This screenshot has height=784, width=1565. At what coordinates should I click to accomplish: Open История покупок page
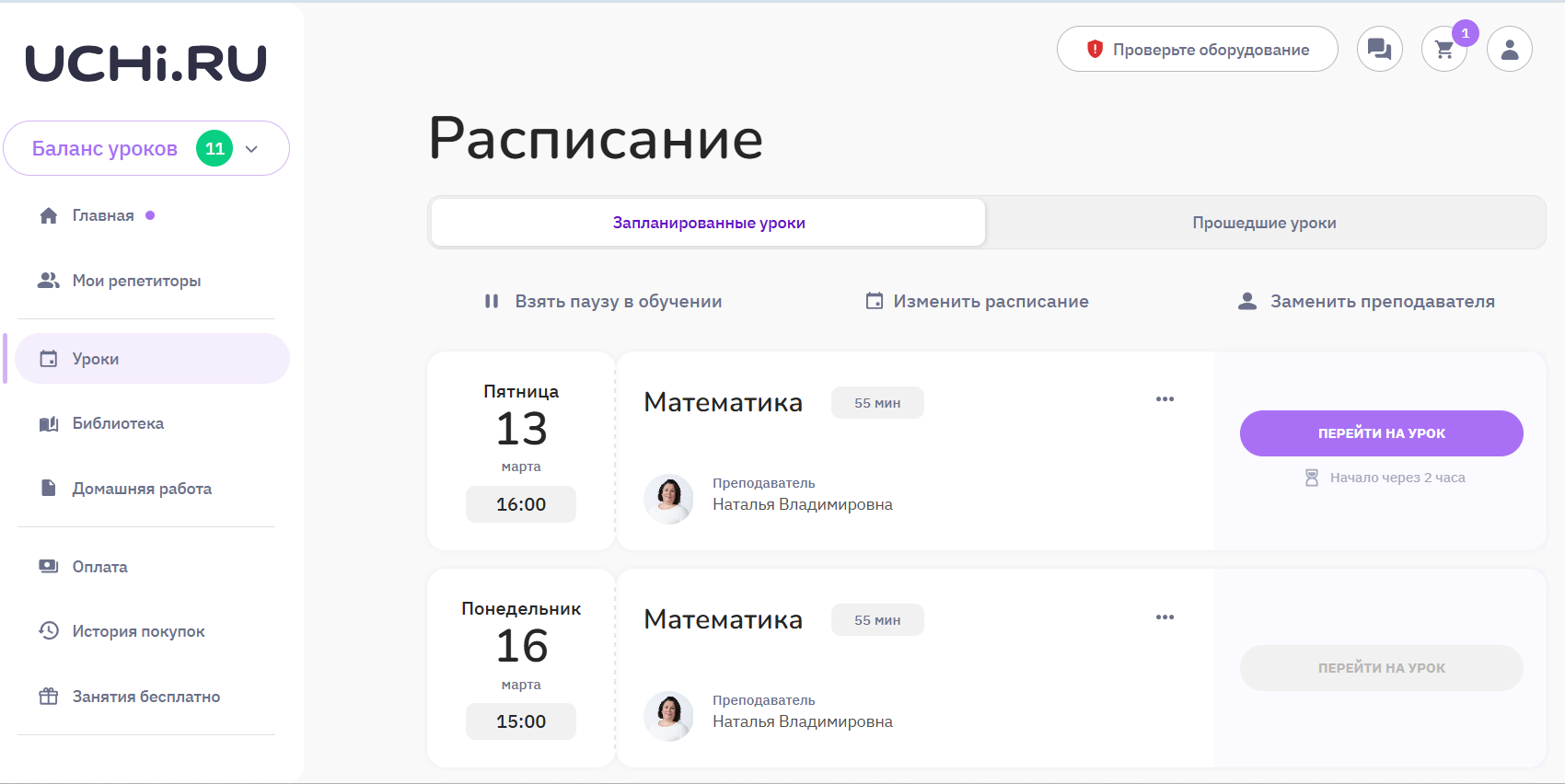138,631
